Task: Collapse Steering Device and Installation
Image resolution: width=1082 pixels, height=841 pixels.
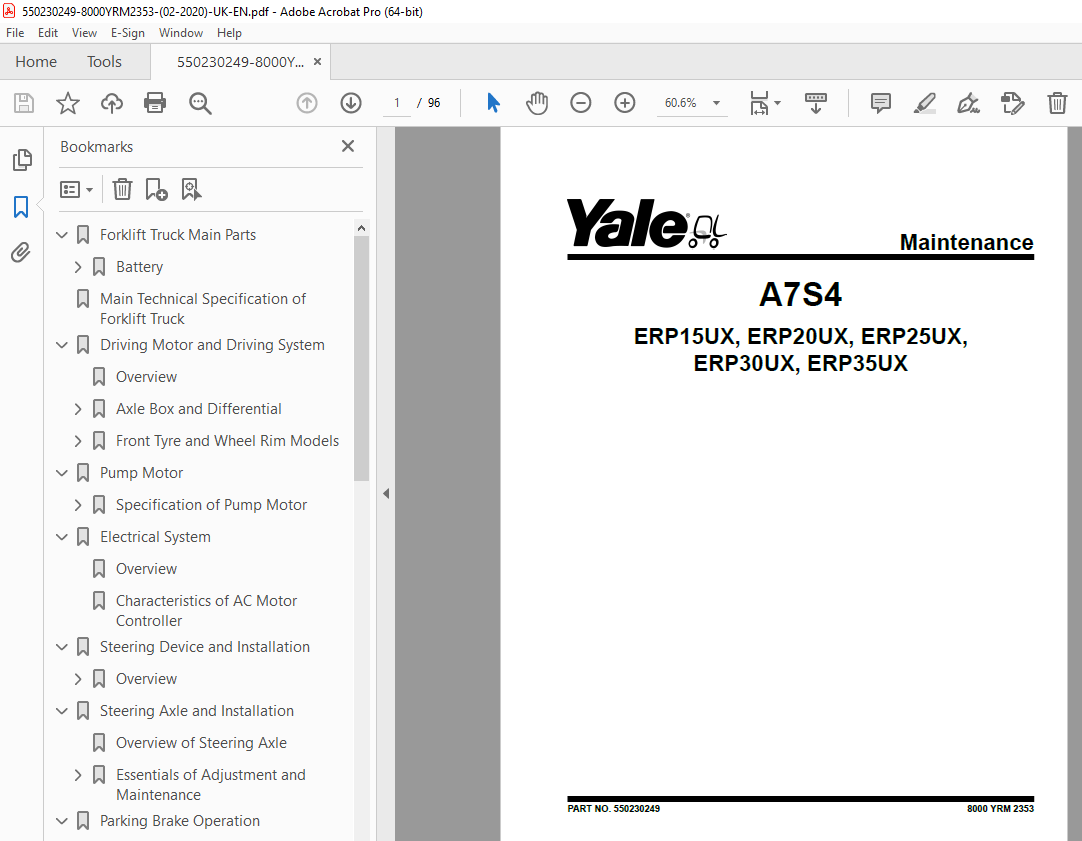Action: click(x=62, y=647)
